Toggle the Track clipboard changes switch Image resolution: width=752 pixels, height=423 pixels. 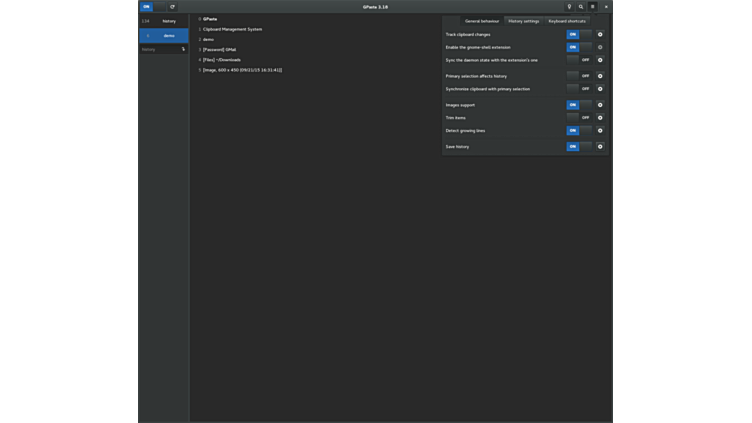tap(578, 34)
